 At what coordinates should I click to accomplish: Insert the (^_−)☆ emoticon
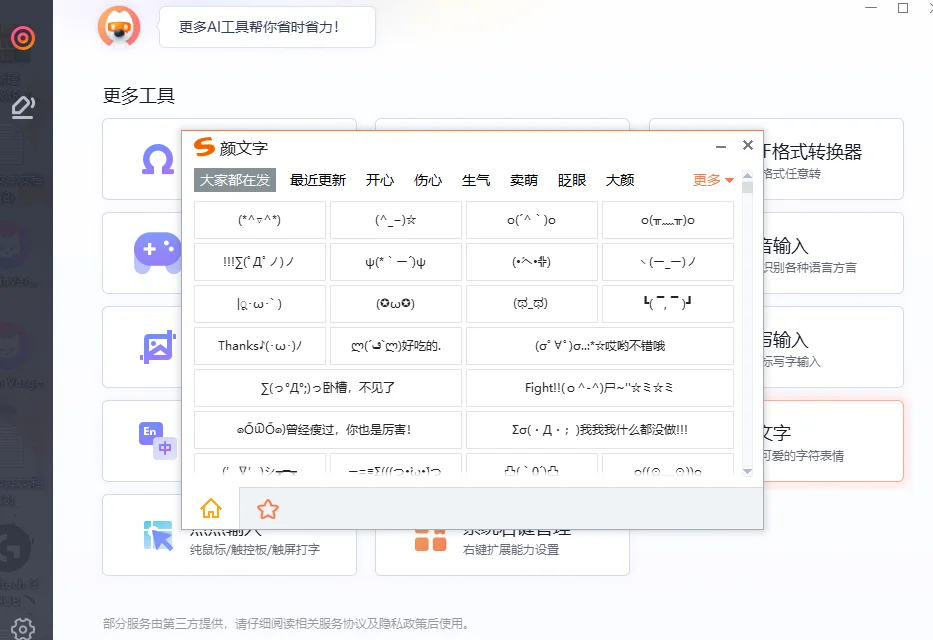(395, 220)
